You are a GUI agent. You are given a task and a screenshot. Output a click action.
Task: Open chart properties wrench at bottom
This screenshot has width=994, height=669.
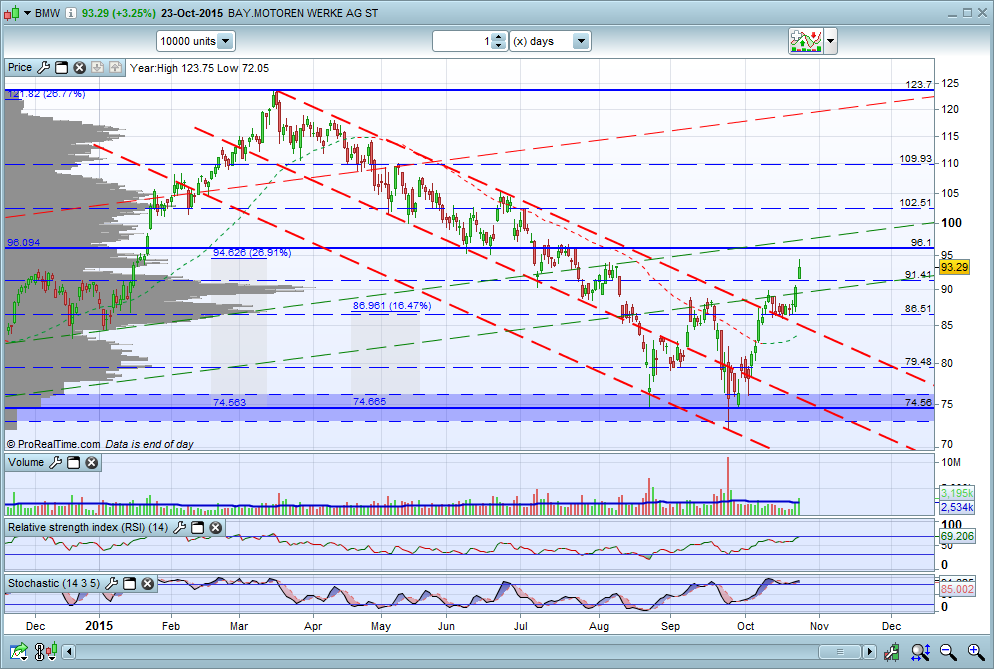coord(891,651)
